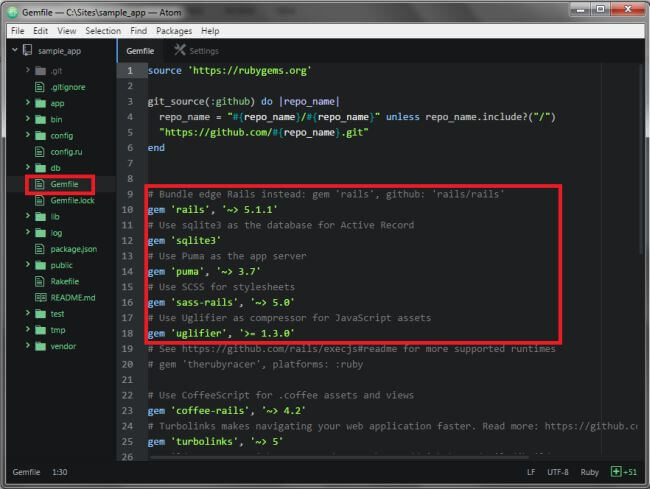Click the LF line ending selector

[531, 472]
